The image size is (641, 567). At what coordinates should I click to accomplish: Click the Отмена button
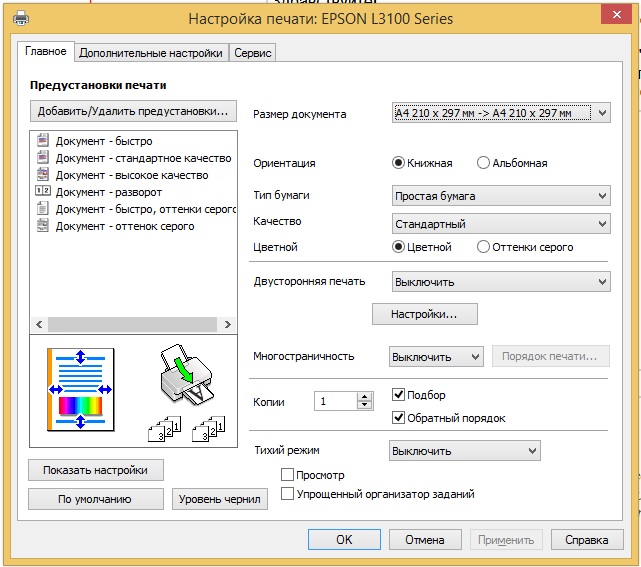pos(425,540)
